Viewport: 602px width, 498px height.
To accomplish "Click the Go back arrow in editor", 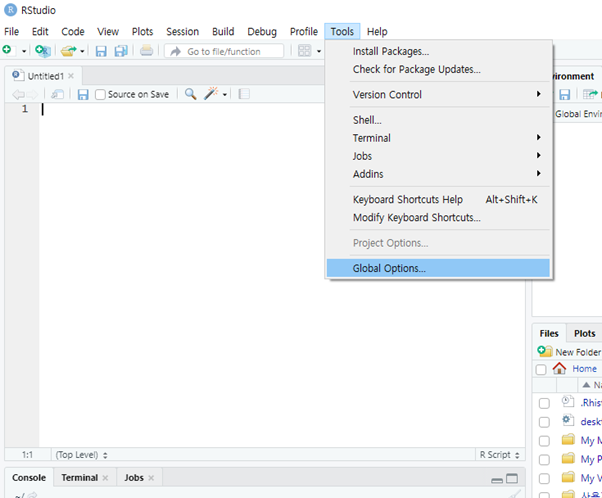I will (18, 94).
